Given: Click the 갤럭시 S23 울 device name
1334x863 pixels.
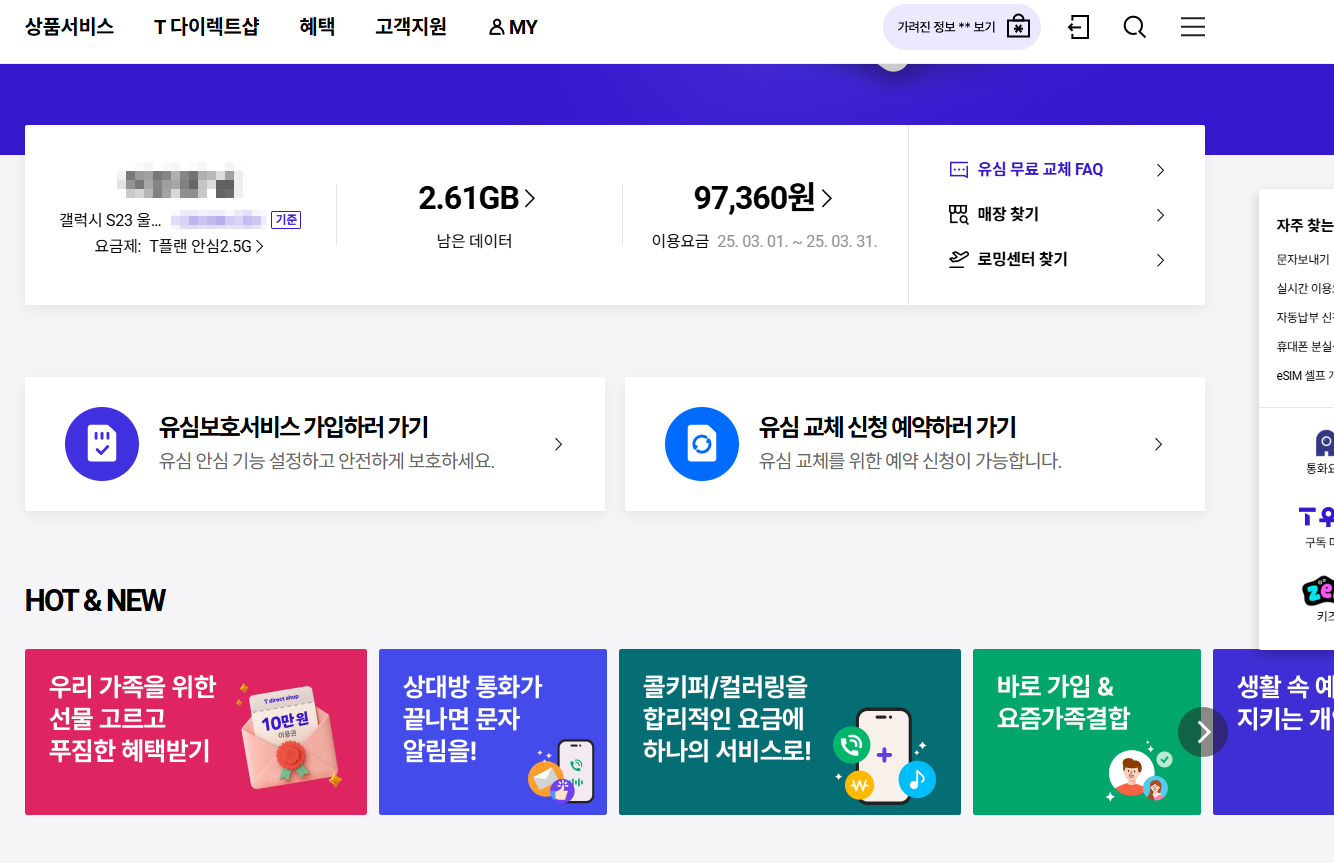Looking at the screenshot, I should point(111,220).
